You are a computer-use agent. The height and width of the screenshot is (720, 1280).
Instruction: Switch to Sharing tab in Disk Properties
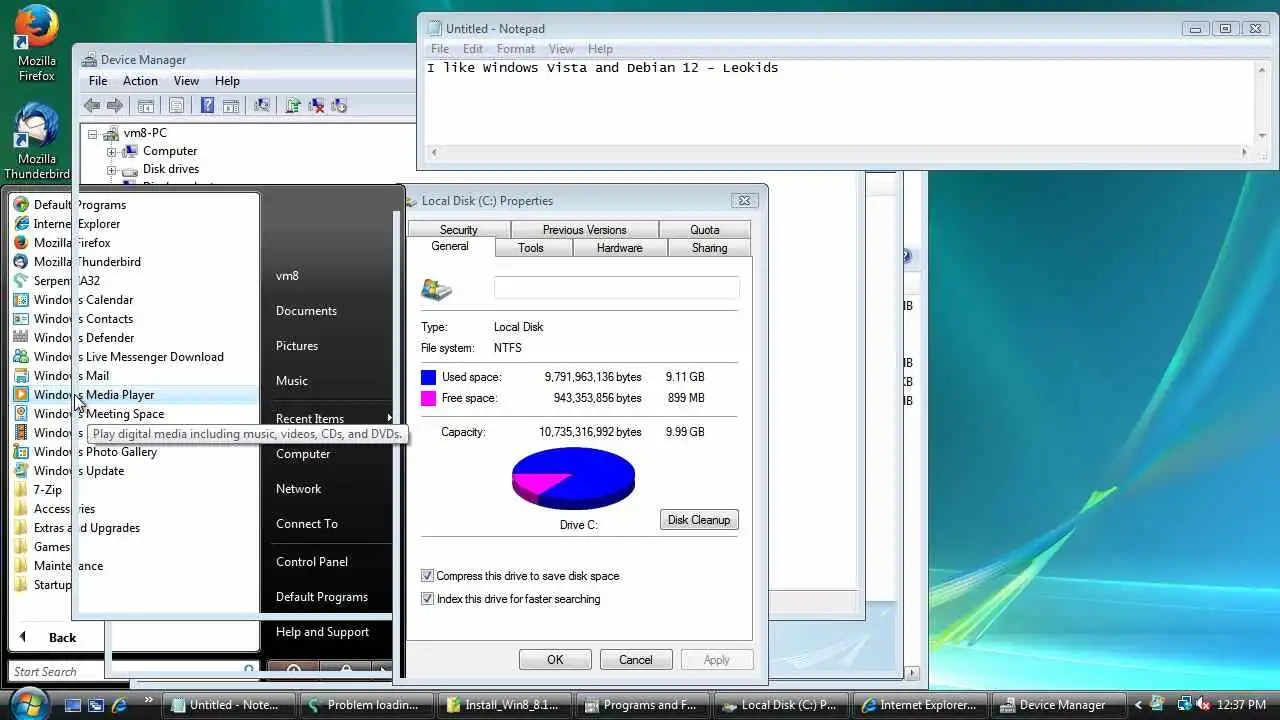point(710,248)
